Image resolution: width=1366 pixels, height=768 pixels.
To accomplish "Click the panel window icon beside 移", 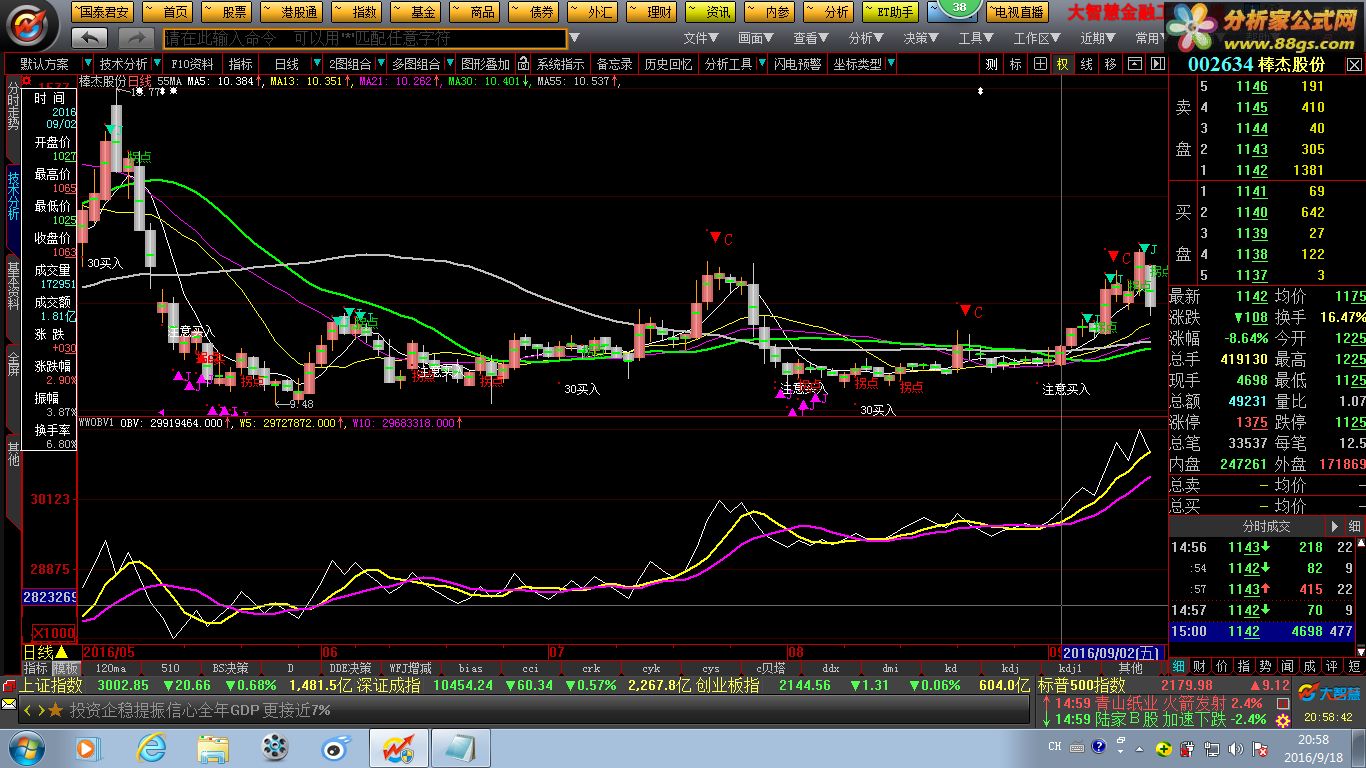I will click(1134, 63).
